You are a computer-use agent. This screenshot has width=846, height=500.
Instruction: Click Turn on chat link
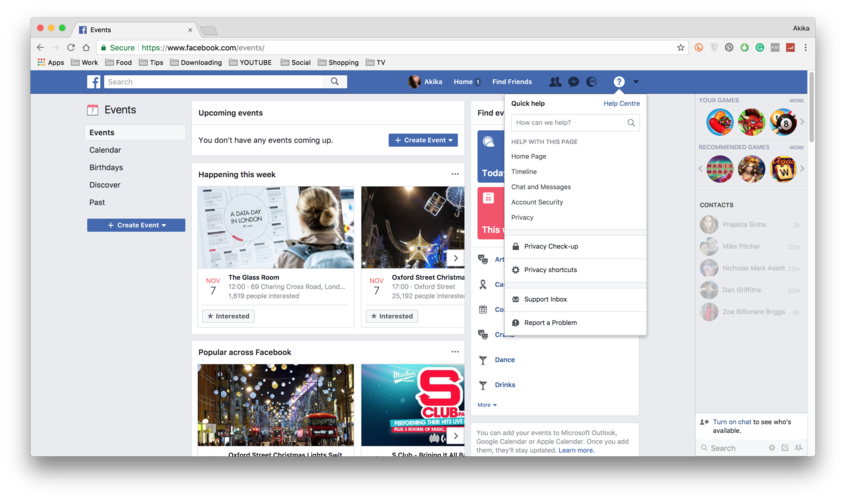pyautogui.click(x=732, y=422)
